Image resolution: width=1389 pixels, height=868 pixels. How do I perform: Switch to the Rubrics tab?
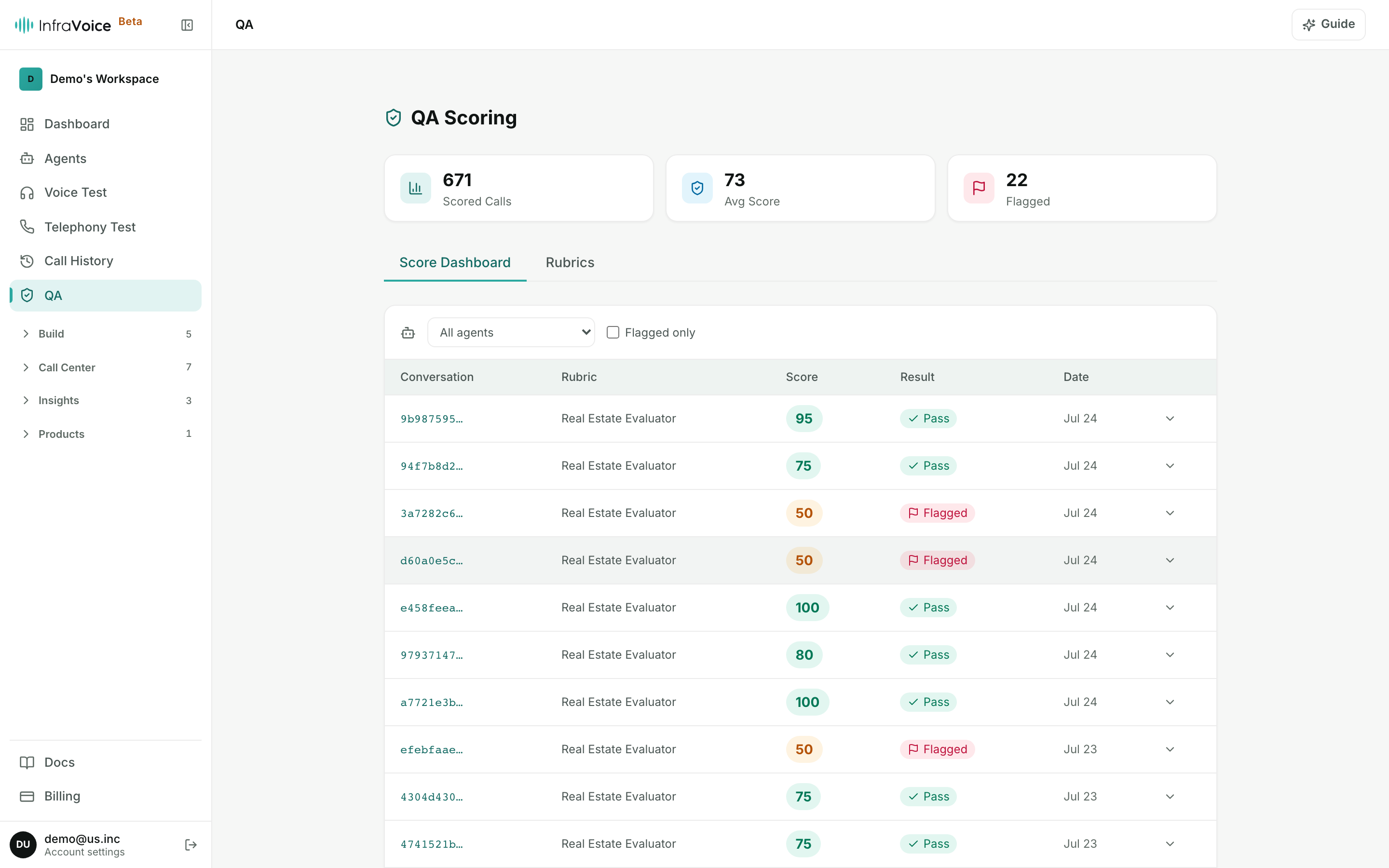tap(570, 262)
